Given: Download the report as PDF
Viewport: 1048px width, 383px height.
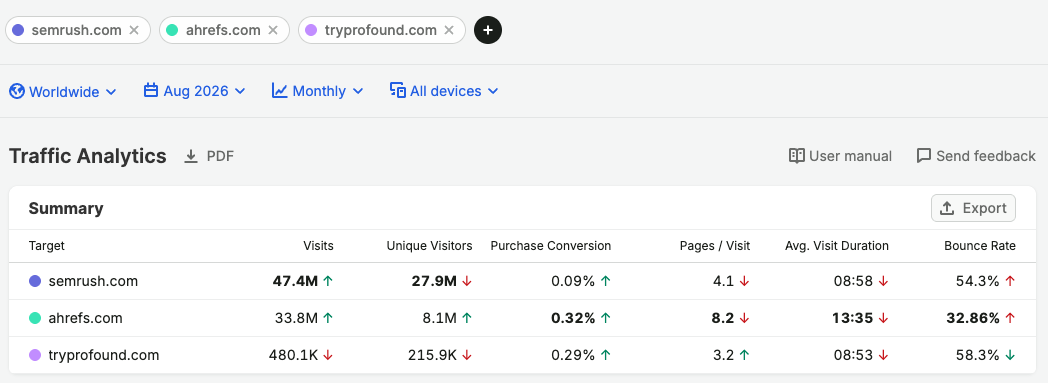Looking at the screenshot, I should 209,156.
